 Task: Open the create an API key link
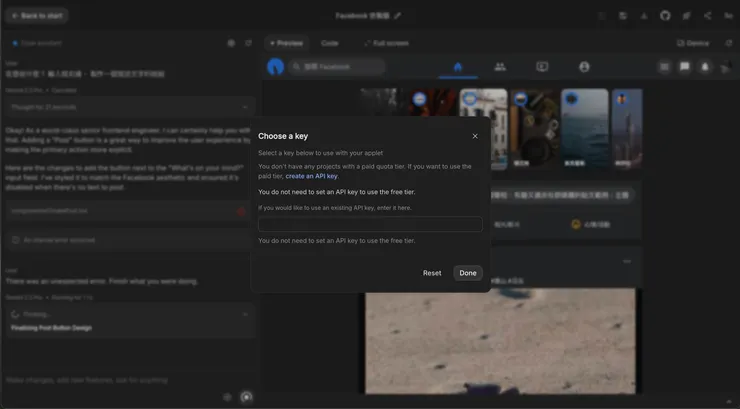pyautogui.click(x=311, y=176)
